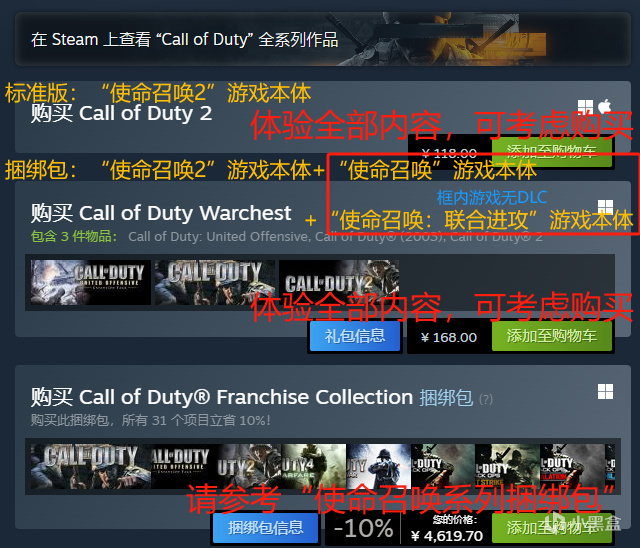Open Call of Duty 4 Modern Warfare thumbnail

[x=313, y=466]
